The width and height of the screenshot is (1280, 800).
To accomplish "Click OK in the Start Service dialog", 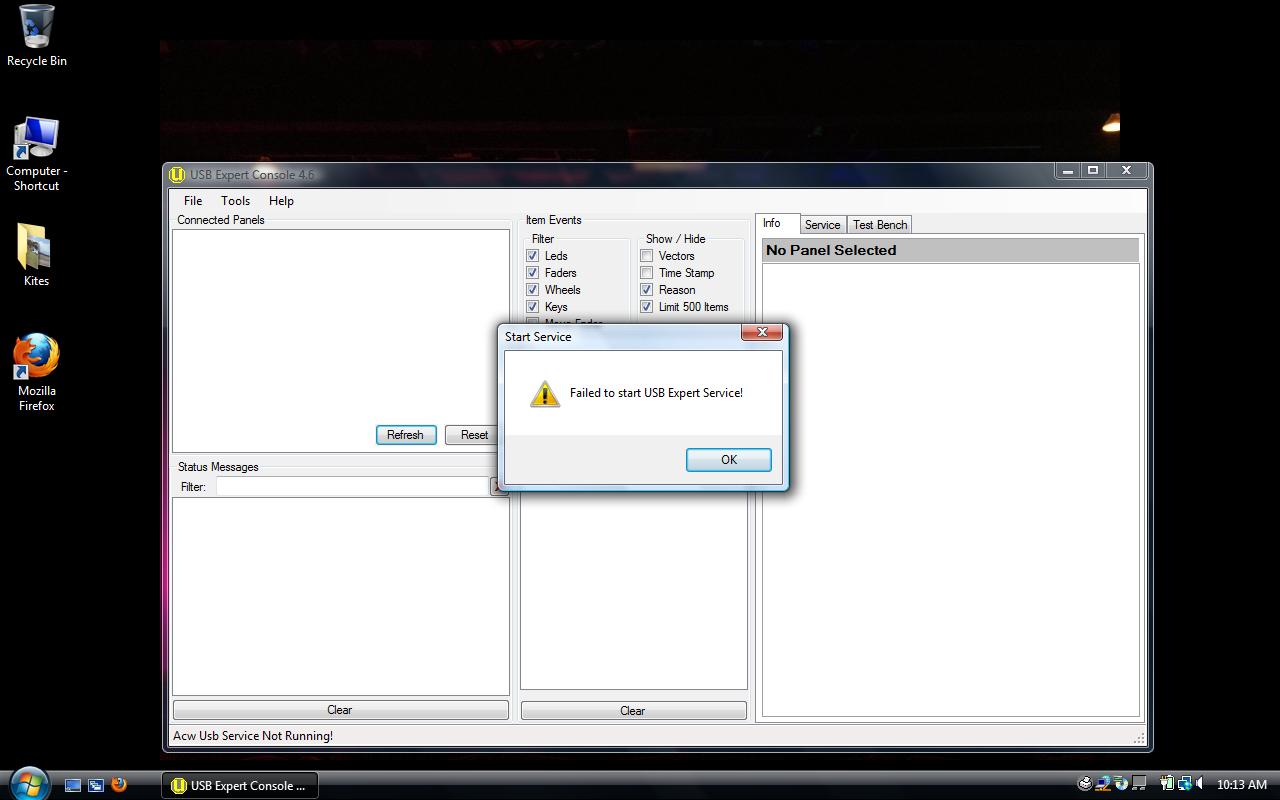I will coord(728,460).
